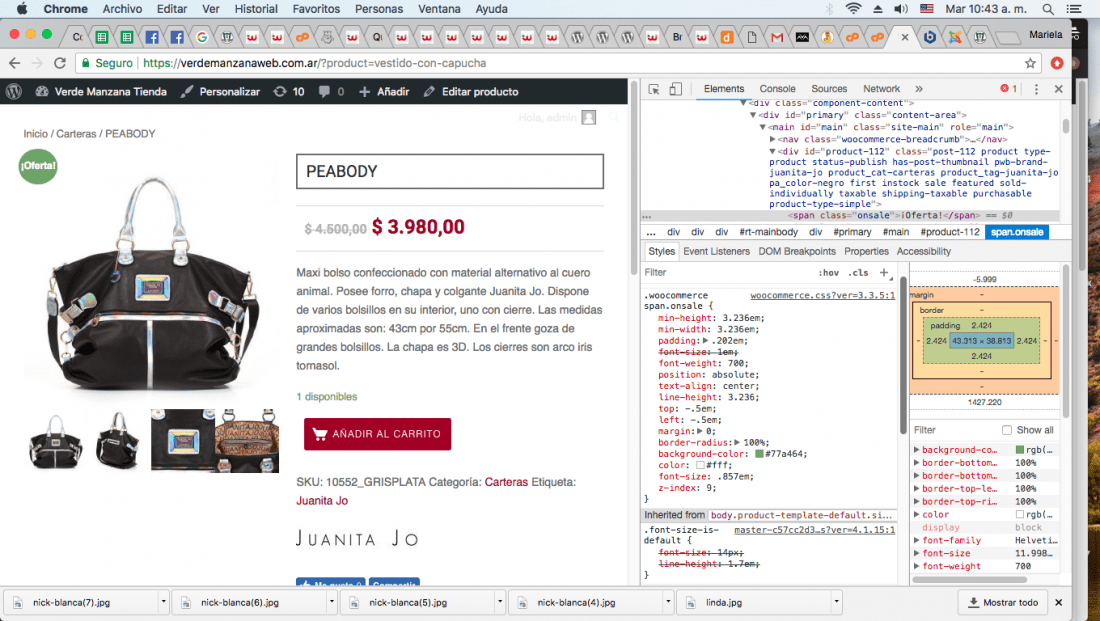Open the Network tab in DevTools
The image size is (1100, 621).
click(x=881, y=89)
